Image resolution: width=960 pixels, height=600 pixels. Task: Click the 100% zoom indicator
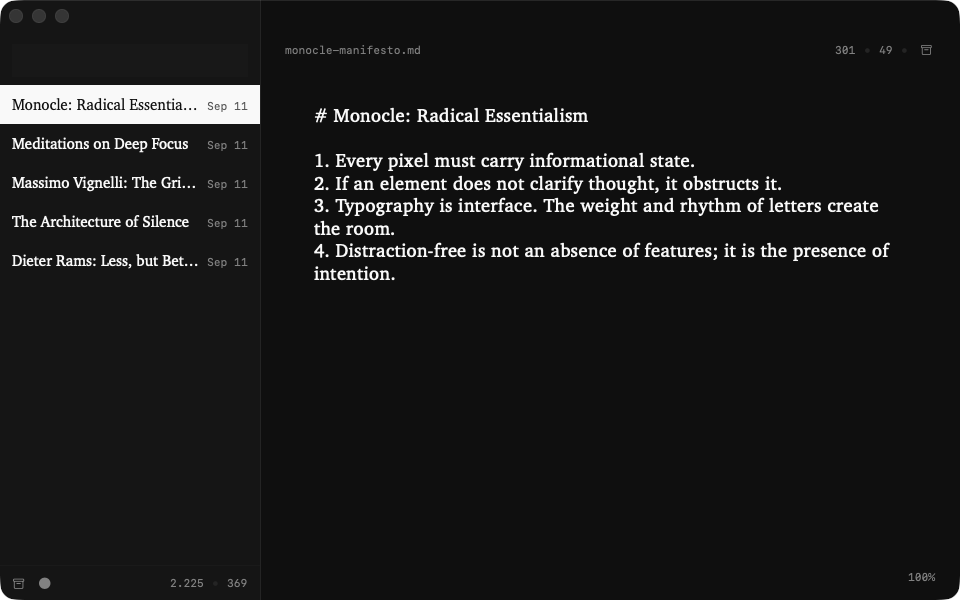click(x=921, y=577)
